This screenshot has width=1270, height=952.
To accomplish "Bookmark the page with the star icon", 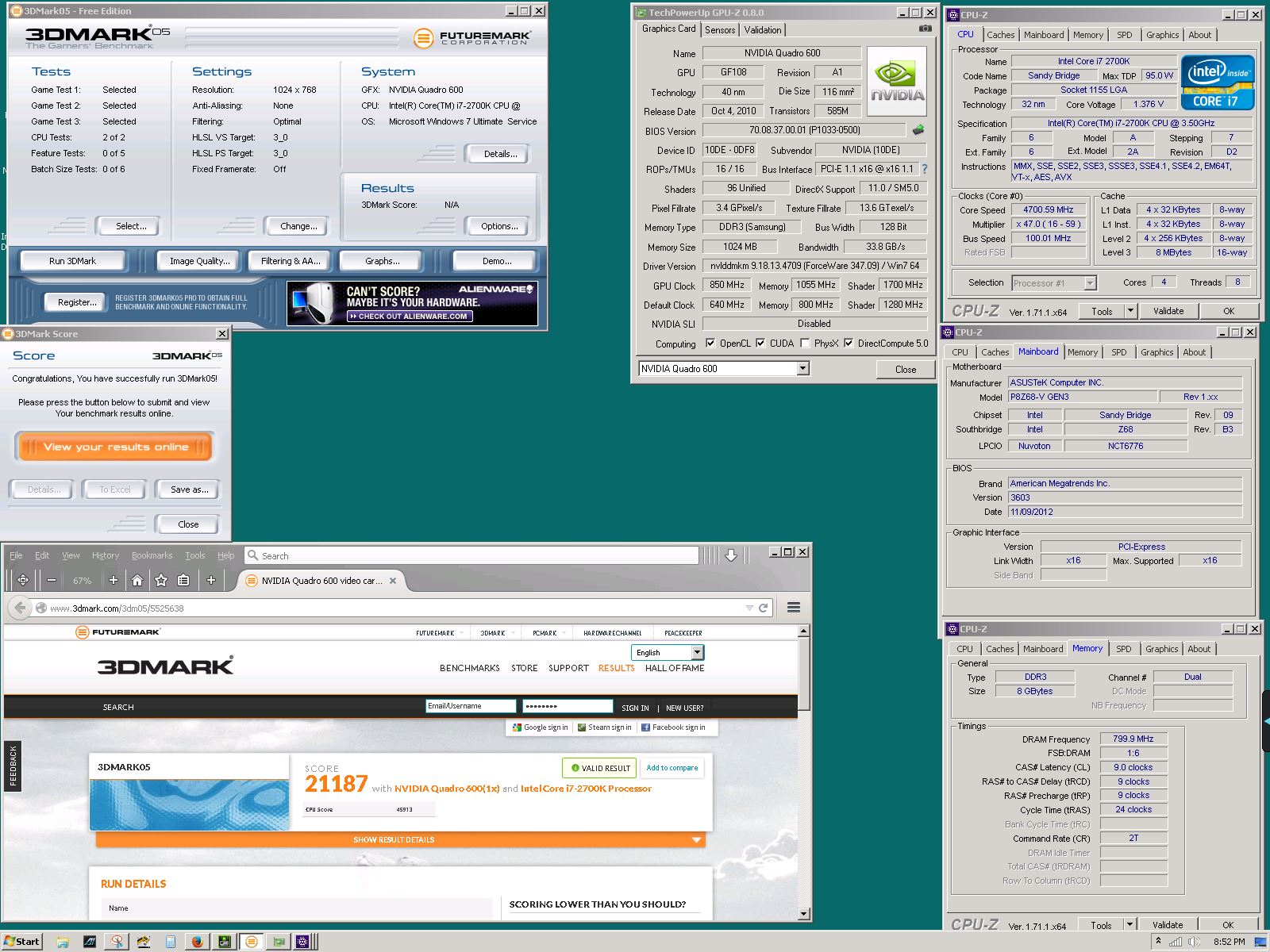I will [x=161, y=580].
